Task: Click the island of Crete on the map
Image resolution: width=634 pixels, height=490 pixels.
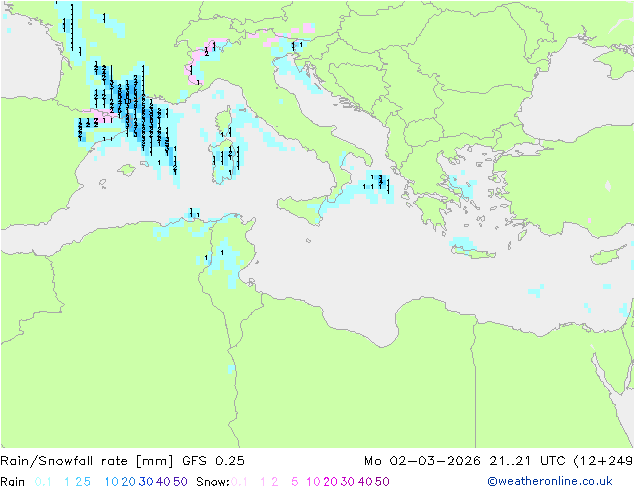Action: [472, 253]
